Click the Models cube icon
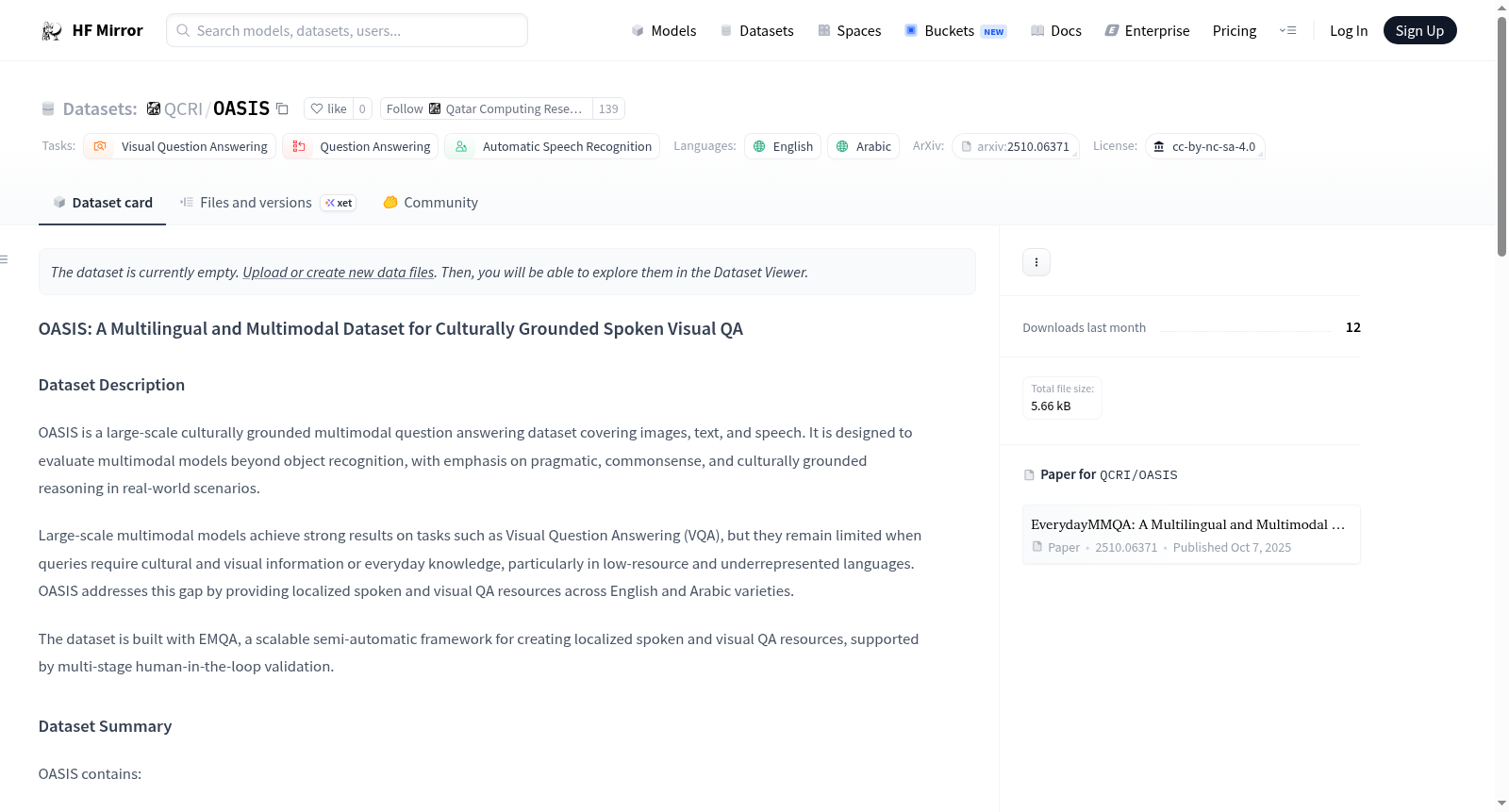This screenshot has width=1509, height=812. [x=638, y=31]
